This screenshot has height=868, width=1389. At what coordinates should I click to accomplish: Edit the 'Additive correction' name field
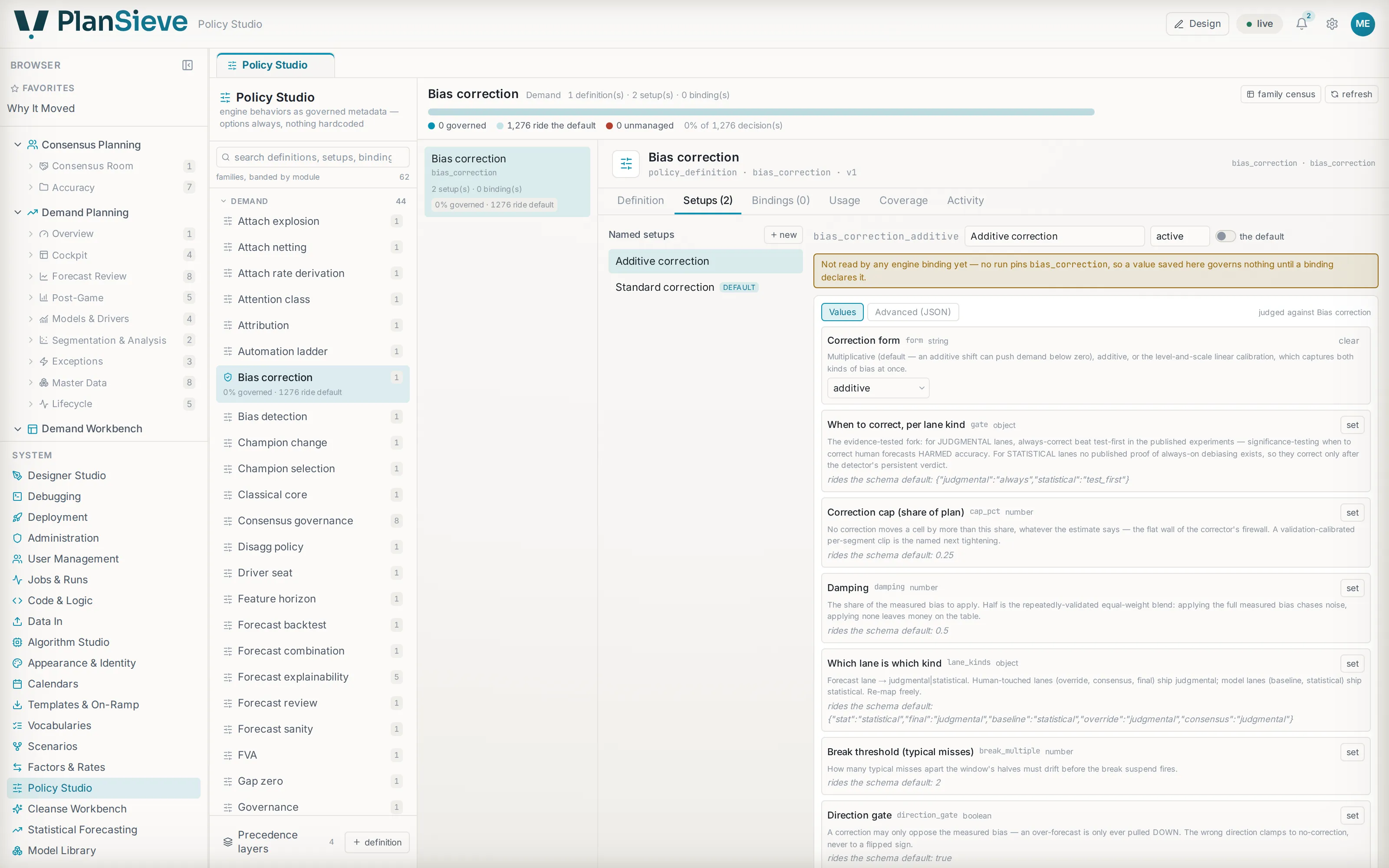coord(1054,236)
